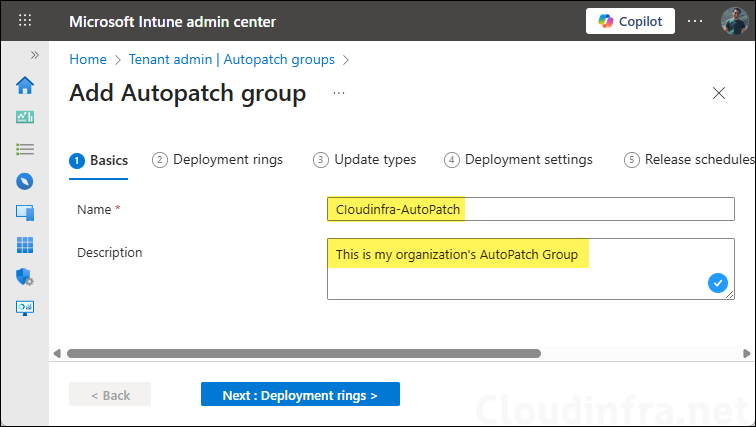Screen dimensions: 756x427
Task: Click Next : Deployment rings button
Action: point(300,395)
